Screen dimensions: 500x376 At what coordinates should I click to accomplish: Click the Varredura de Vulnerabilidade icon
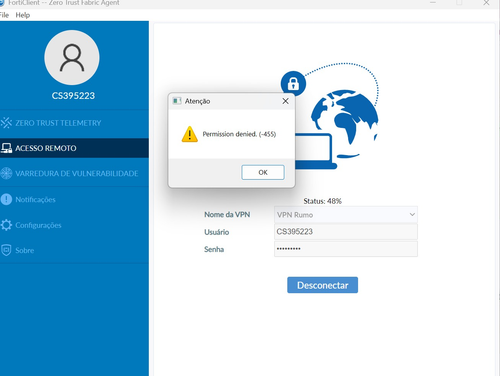[6, 173]
